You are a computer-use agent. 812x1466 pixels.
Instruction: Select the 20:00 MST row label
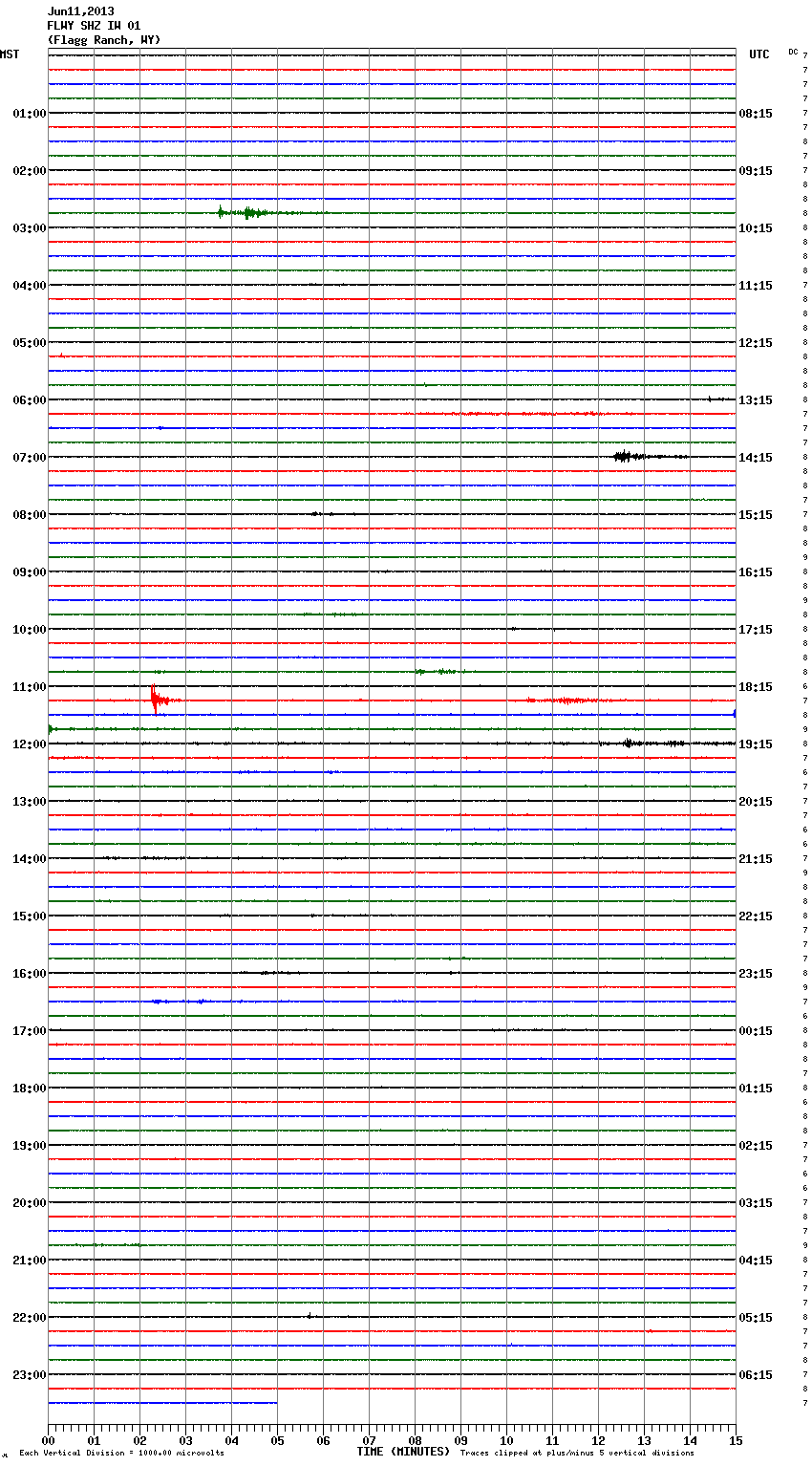click(30, 1203)
